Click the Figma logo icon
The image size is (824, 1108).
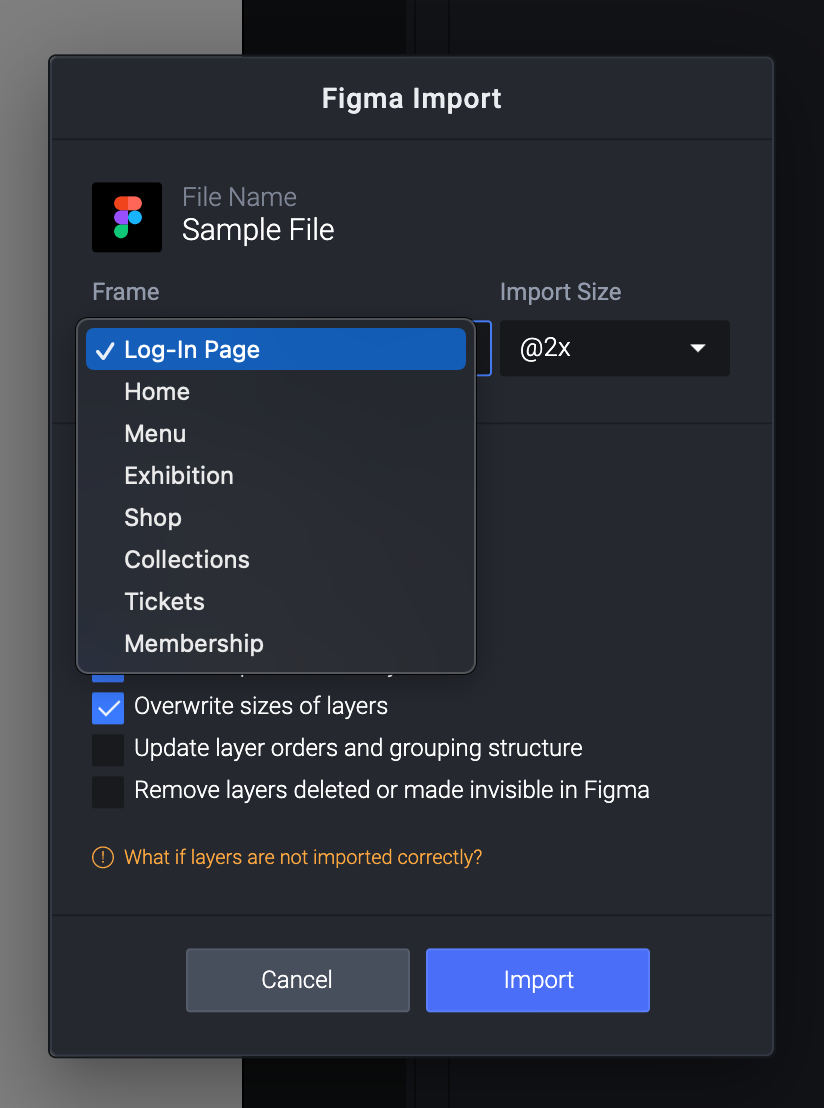click(x=127, y=218)
